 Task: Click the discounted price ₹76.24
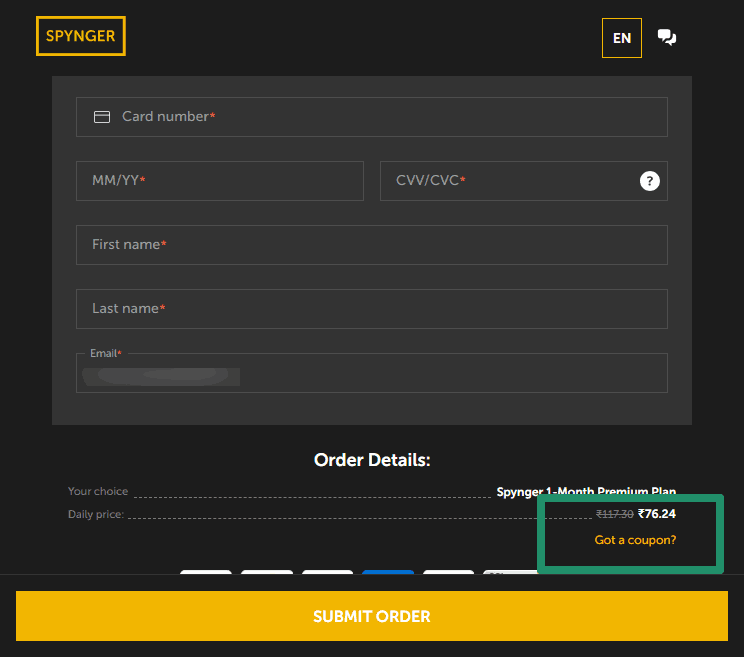coord(657,514)
